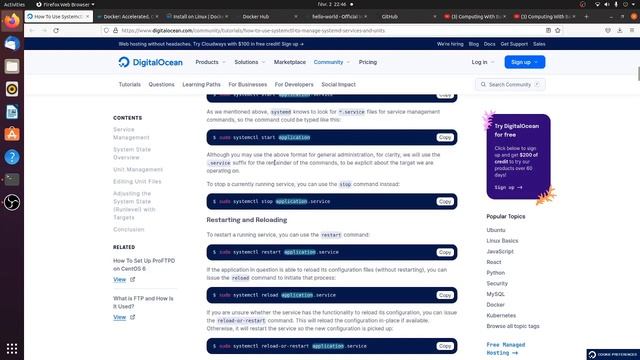The image size is (640, 360).
Task: Open the Docker popular topic
Action: point(496,305)
